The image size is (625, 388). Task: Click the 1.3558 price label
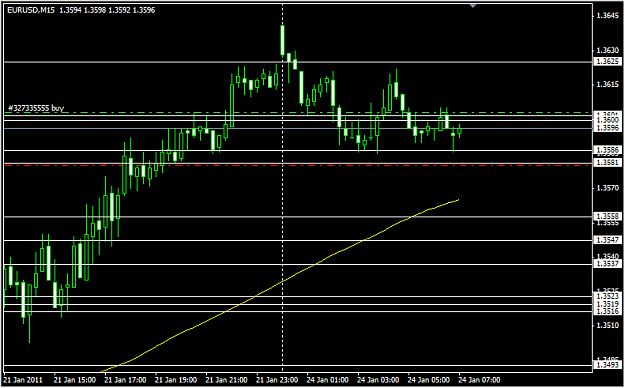(608, 217)
